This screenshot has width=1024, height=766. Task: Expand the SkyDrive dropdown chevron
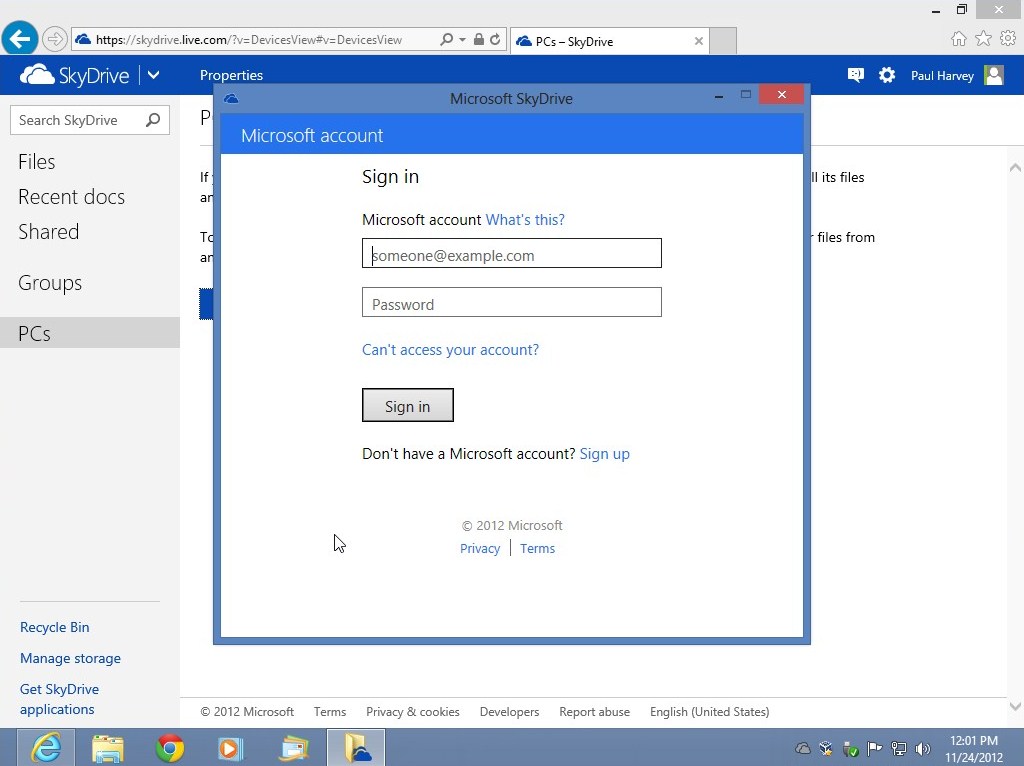pyautogui.click(x=153, y=75)
